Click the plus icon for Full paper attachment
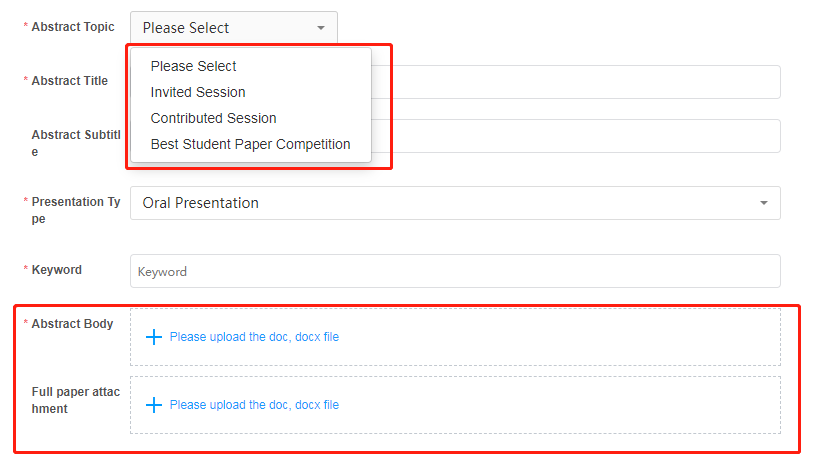Image resolution: width=815 pixels, height=462 pixels. (x=154, y=405)
